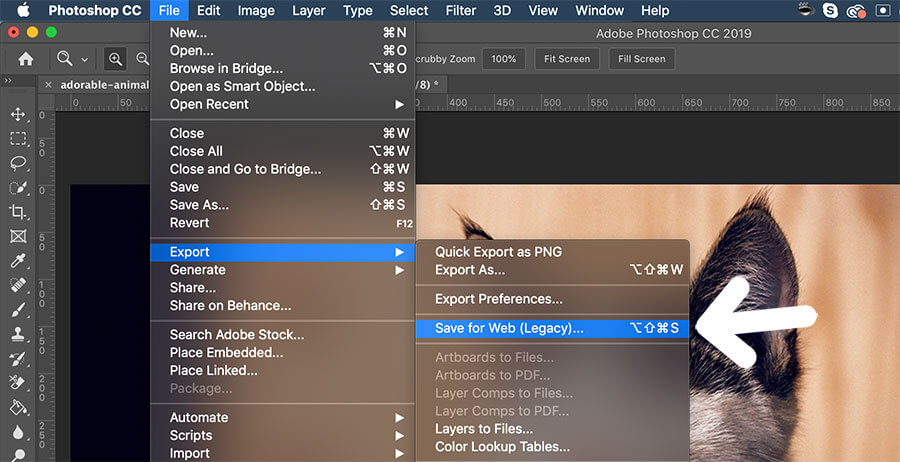Select the History Brush tool

tap(18, 359)
